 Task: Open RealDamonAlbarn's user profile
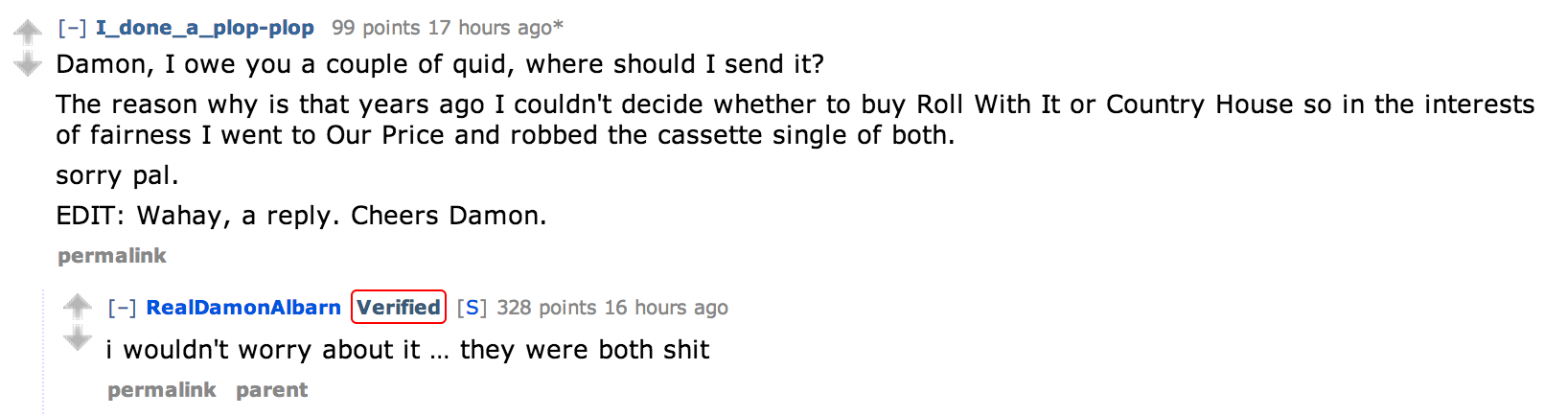click(x=243, y=308)
